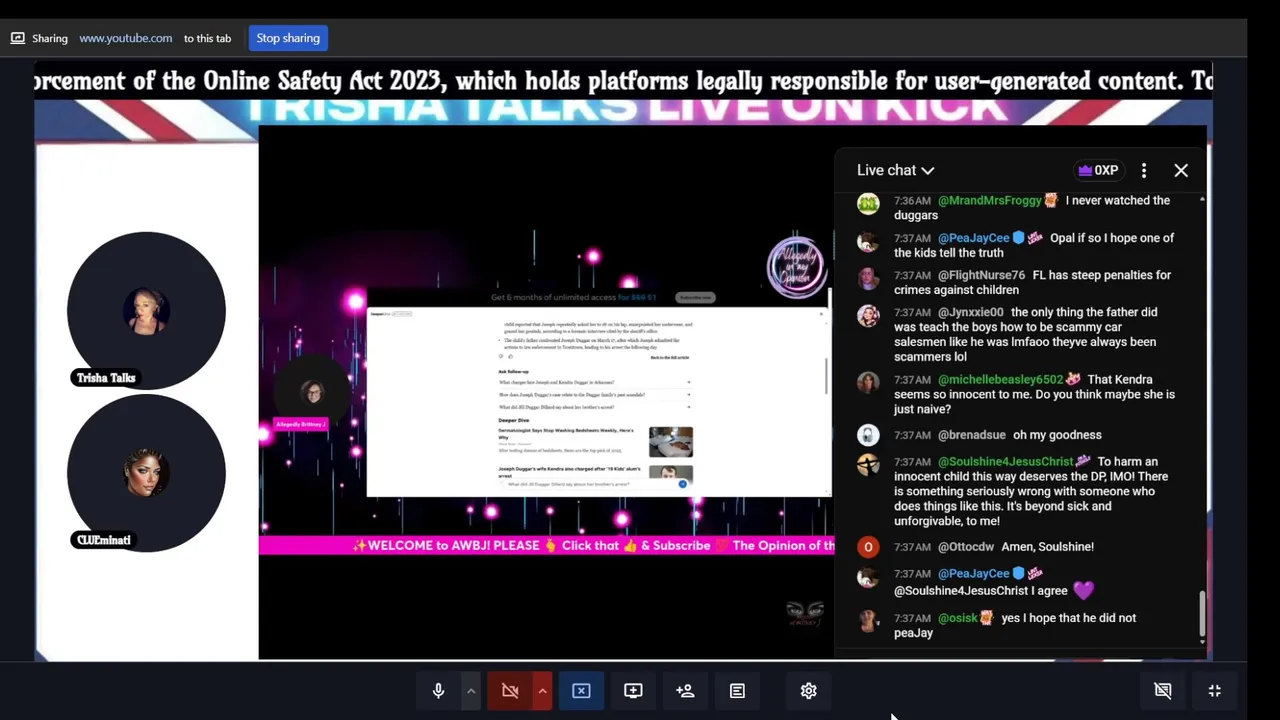This screenshot has width=1280, height=720.
Task: Click the Stop sharing button
Action: pos(288,38)
